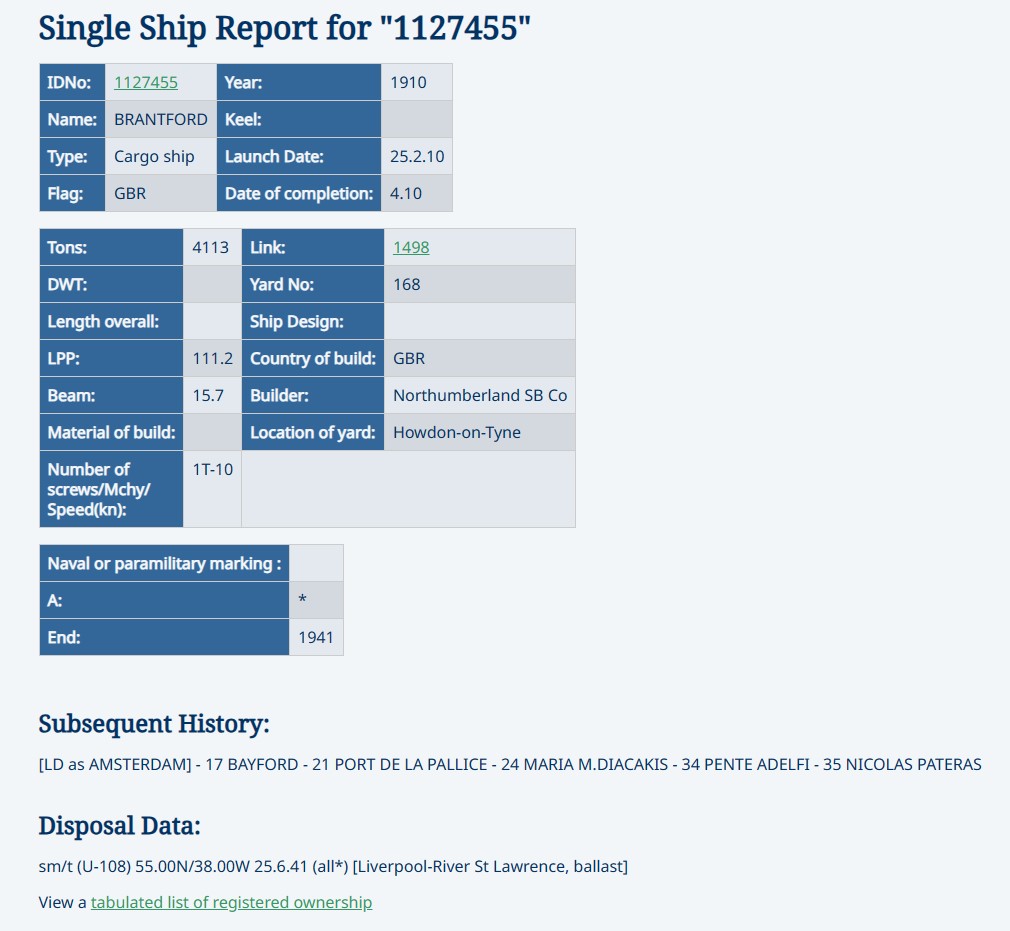Click the Date of completion value 4.10
The width and height of the screenshot is (1010, 931).
(406, 193)
